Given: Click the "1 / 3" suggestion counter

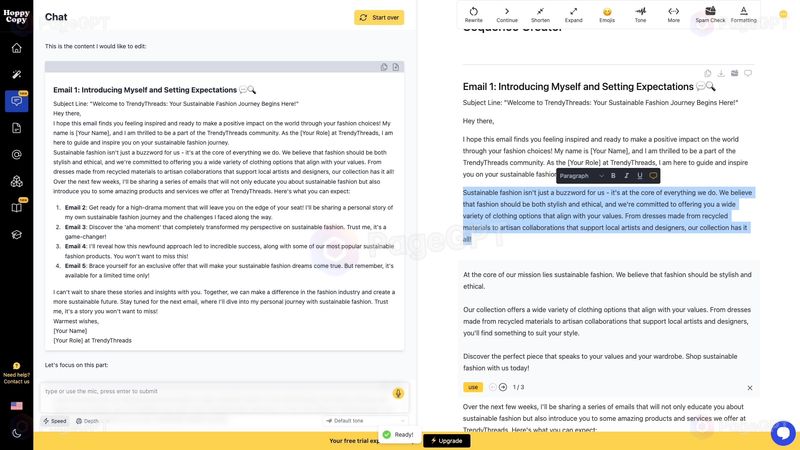Looking at the screenshot, I should 518,387.
